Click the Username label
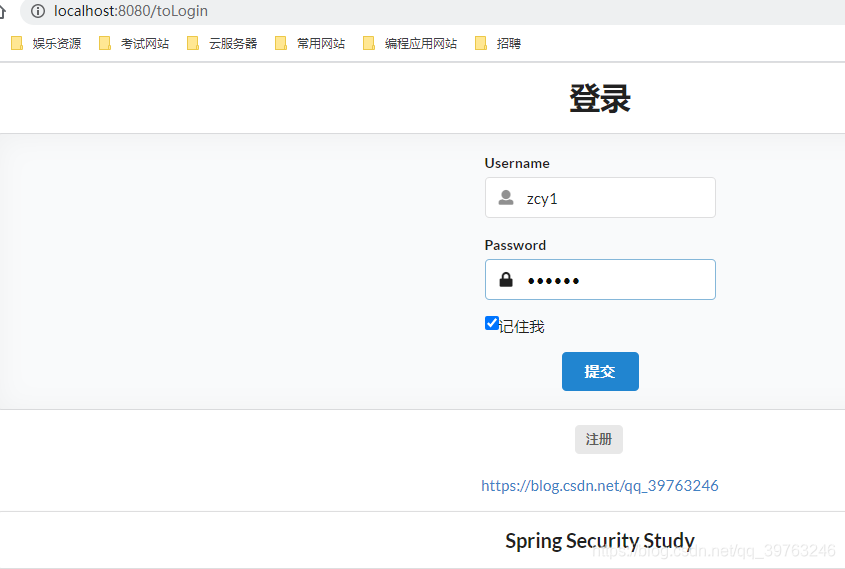 517,163
